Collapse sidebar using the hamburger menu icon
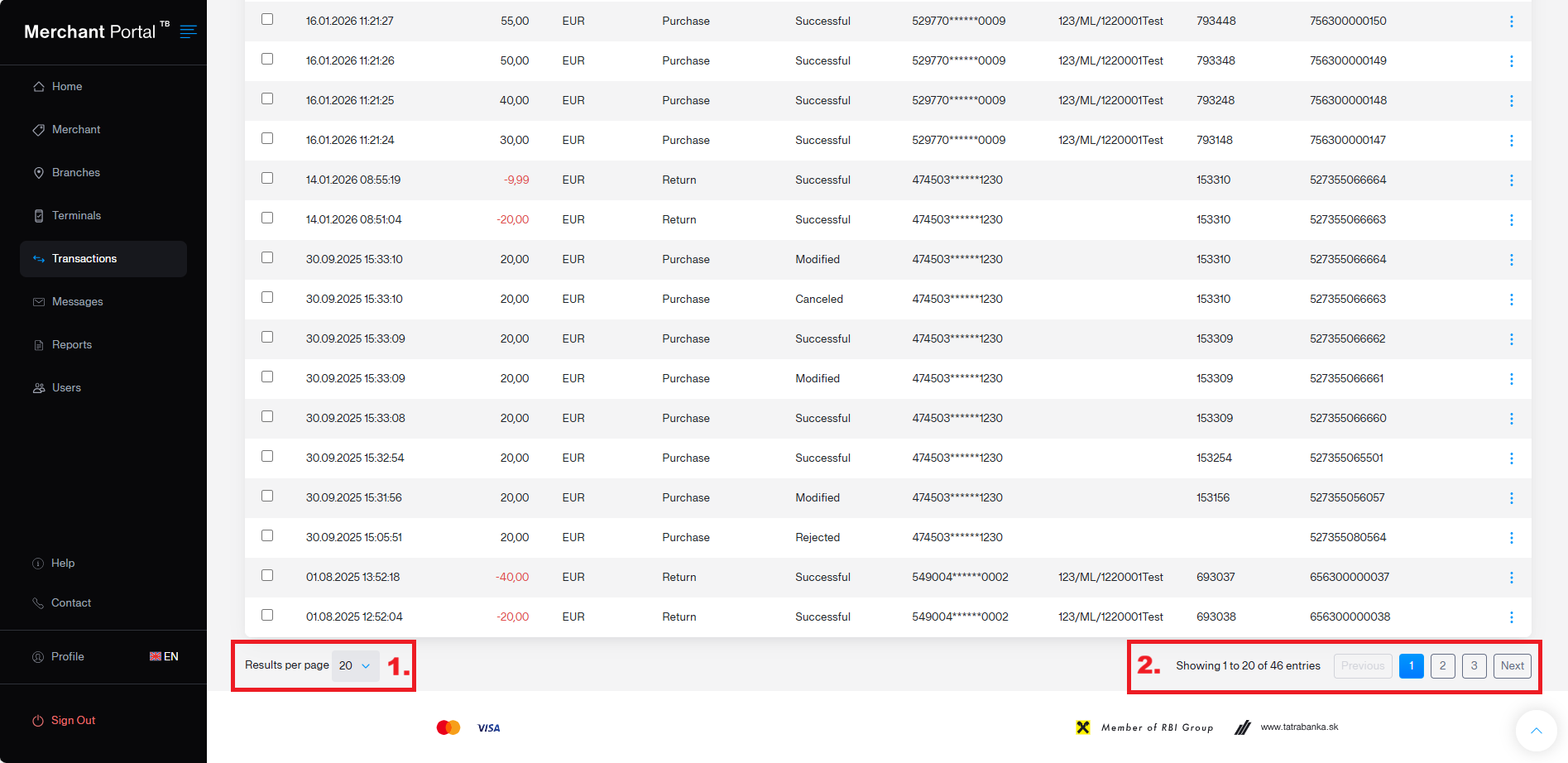1568x763 pixels. pos(189,31)
